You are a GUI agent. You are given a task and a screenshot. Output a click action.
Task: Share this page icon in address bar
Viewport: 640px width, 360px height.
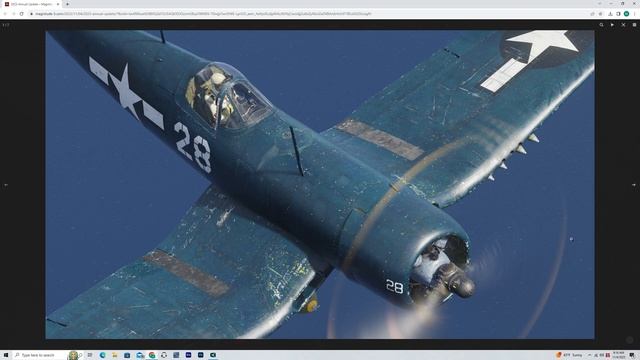[x=592, y=14]
